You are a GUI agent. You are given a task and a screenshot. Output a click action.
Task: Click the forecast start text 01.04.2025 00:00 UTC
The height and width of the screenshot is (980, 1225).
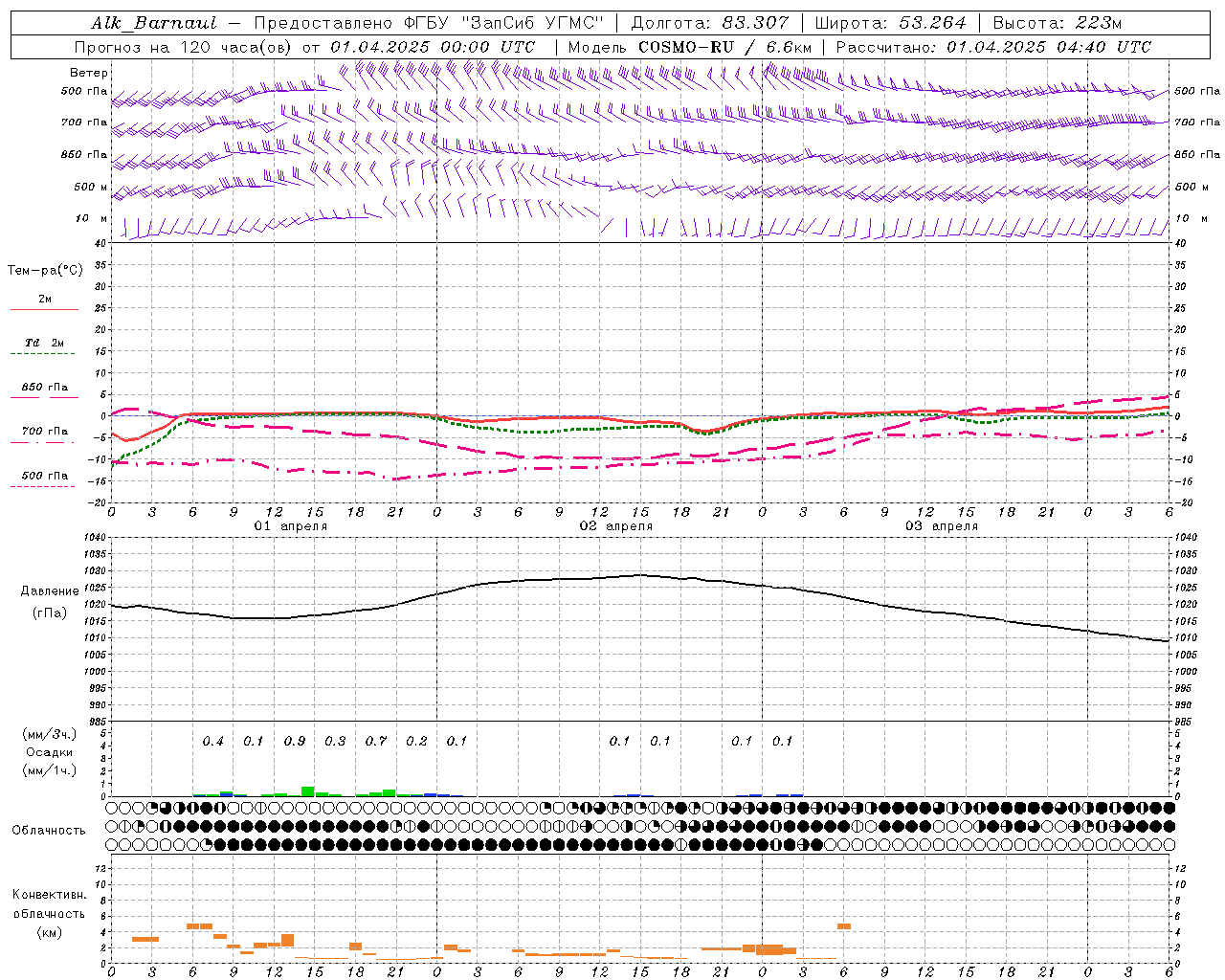click(x=433, y=47)
